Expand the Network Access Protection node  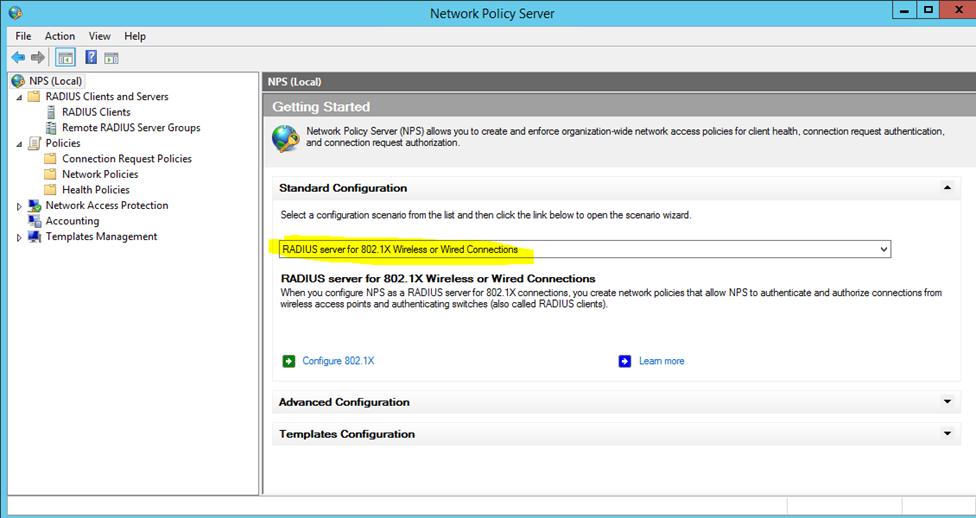click(x=19, y=206)
